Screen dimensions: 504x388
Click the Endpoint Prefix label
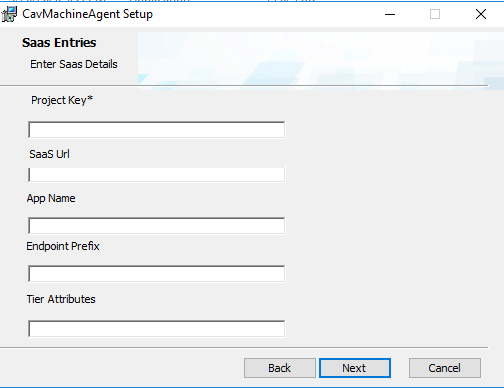63,246
